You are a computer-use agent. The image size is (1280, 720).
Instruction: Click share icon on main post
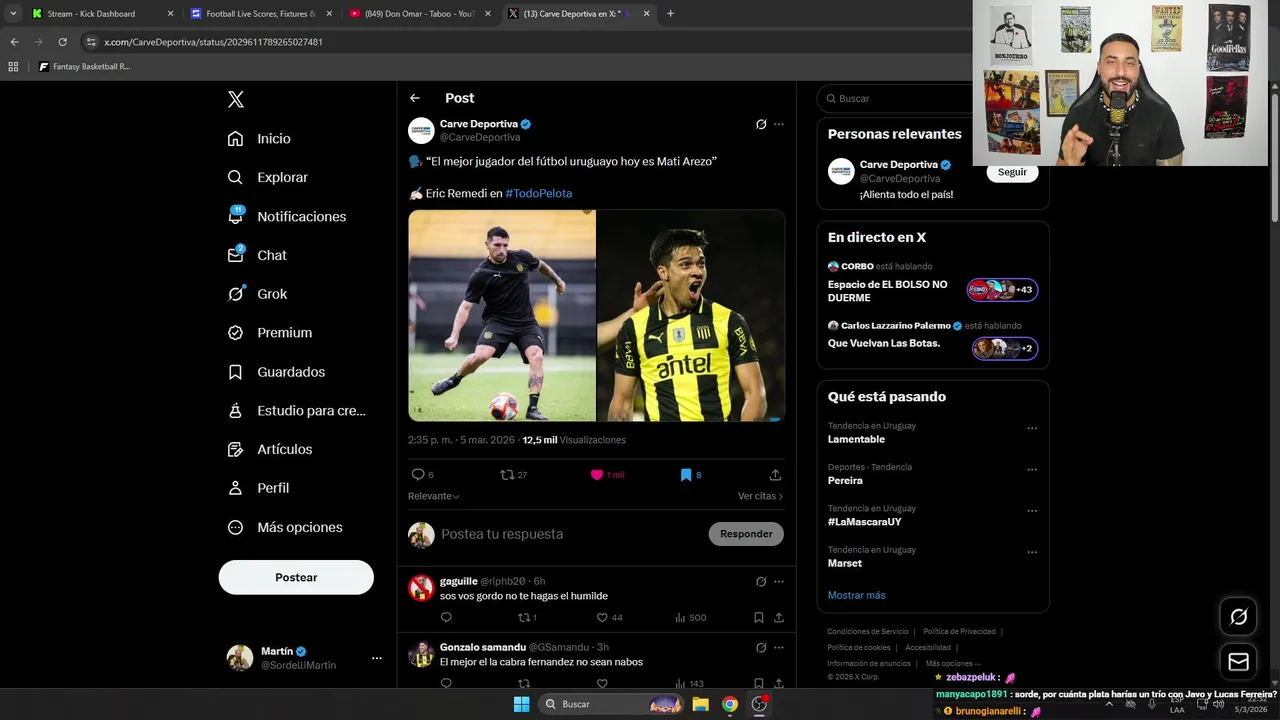click(775, 475)
